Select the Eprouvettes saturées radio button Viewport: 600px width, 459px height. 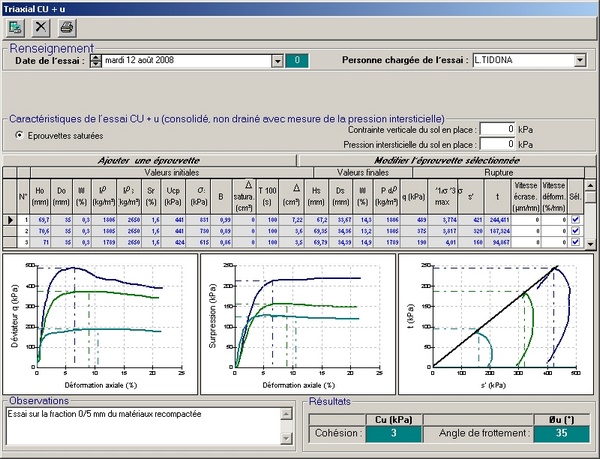tap(20, 134)
